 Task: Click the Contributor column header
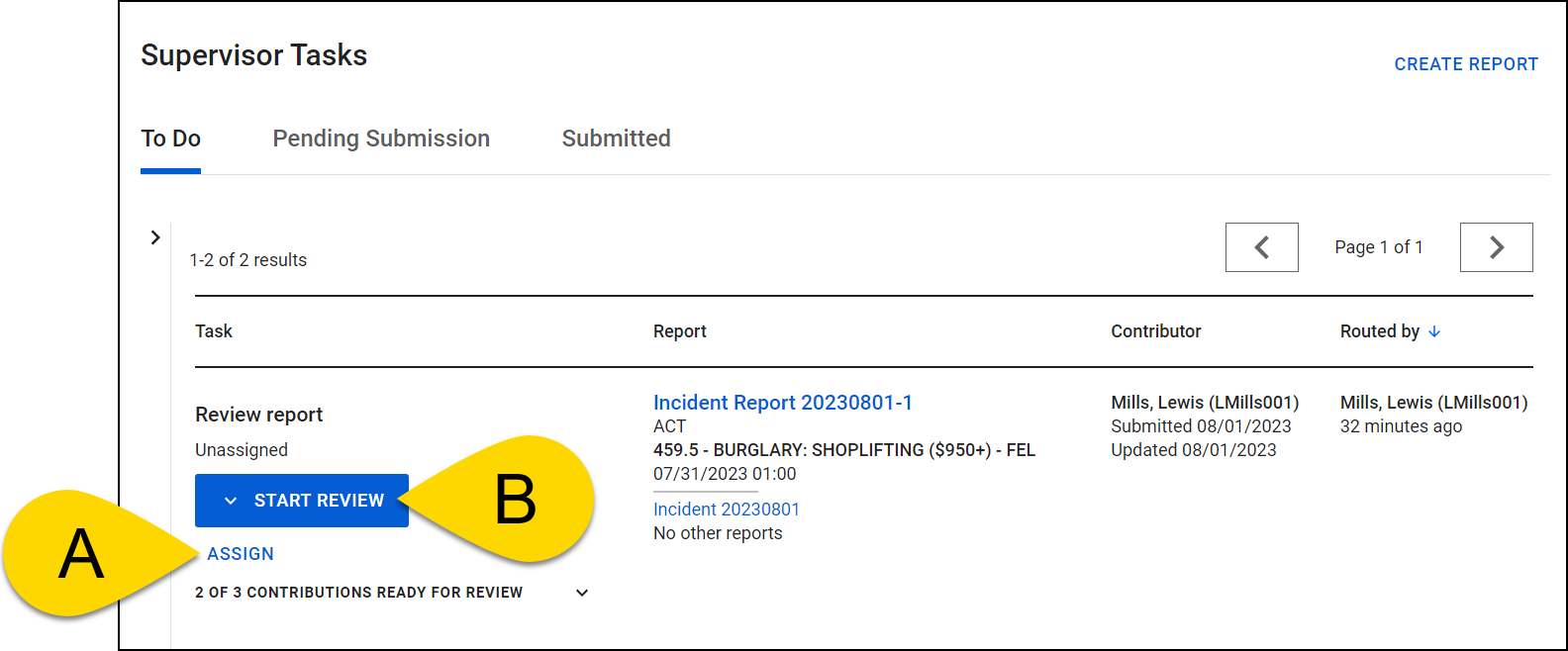coord(1155,331)
